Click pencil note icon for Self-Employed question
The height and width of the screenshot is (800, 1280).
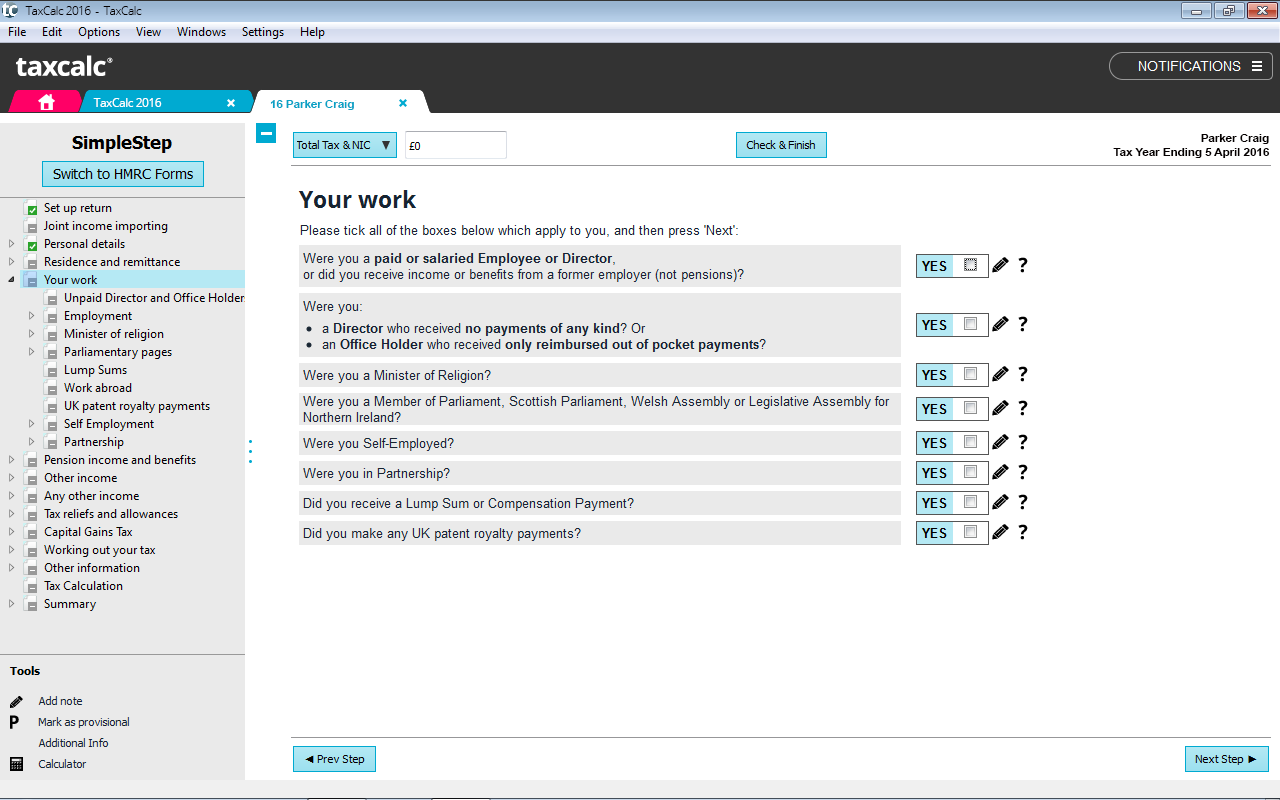point(1000,443)
